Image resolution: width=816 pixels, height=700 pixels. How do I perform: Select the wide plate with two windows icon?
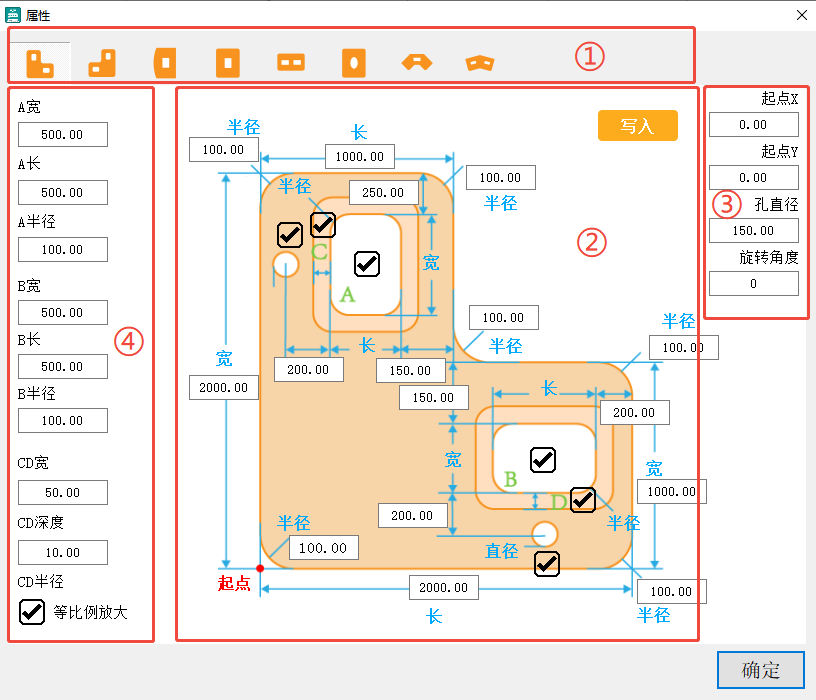click(x=290, y=63)
